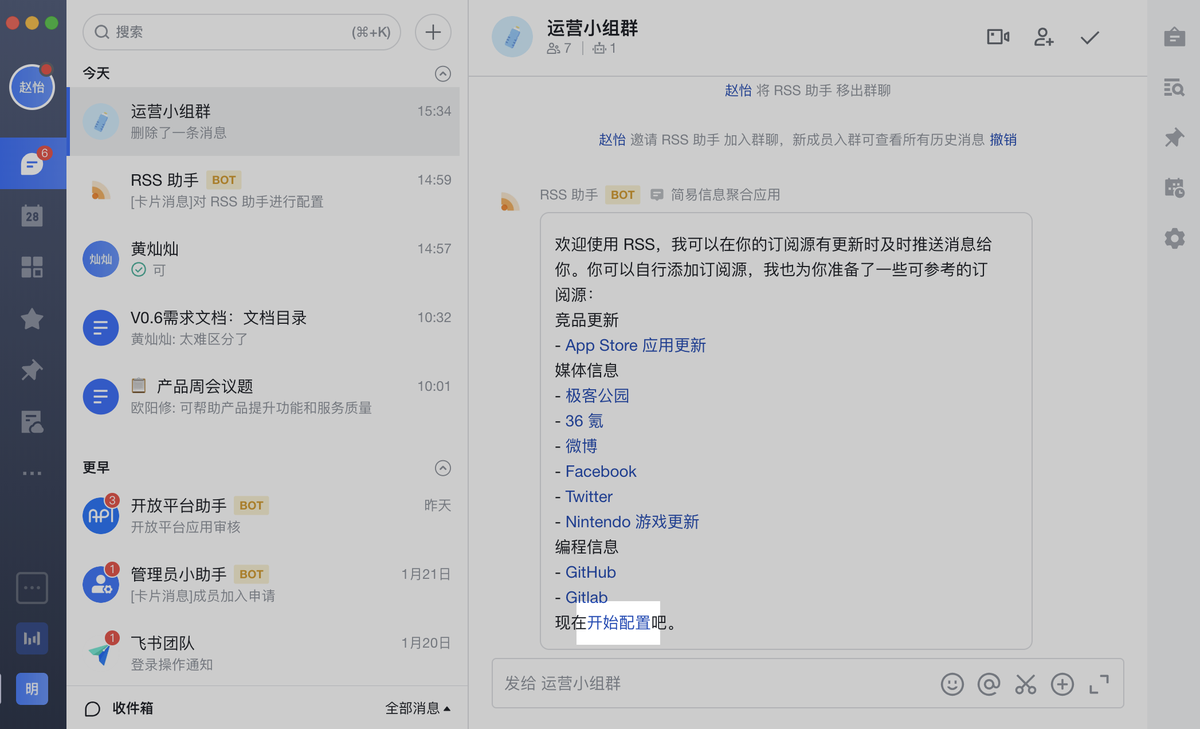Open pinned messages icon in right sidebar
The height and width of the screenshot is (729, 1200).
point(1174,138)
